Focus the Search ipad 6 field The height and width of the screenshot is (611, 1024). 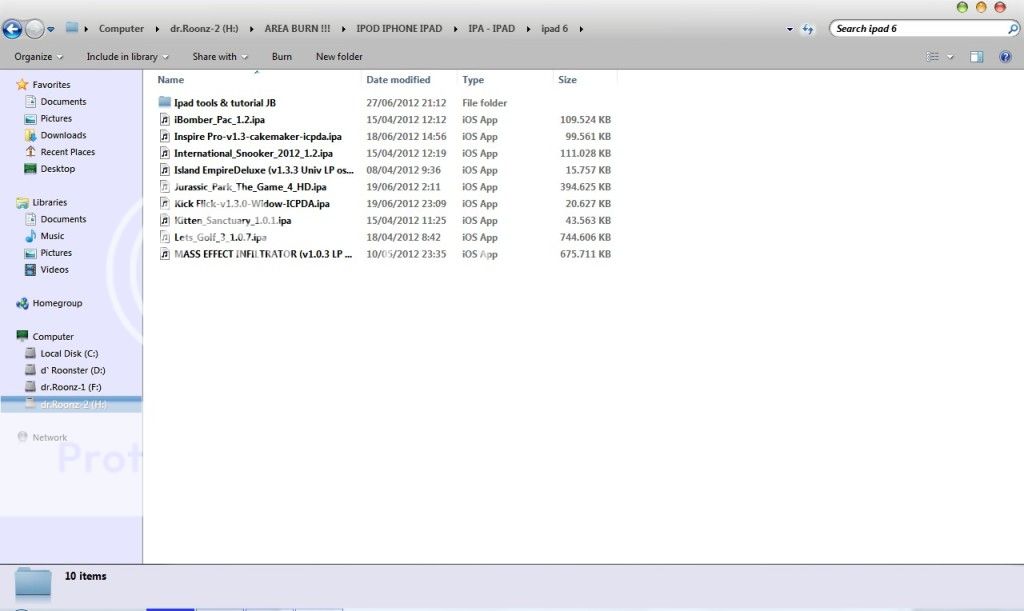point(918,29)
